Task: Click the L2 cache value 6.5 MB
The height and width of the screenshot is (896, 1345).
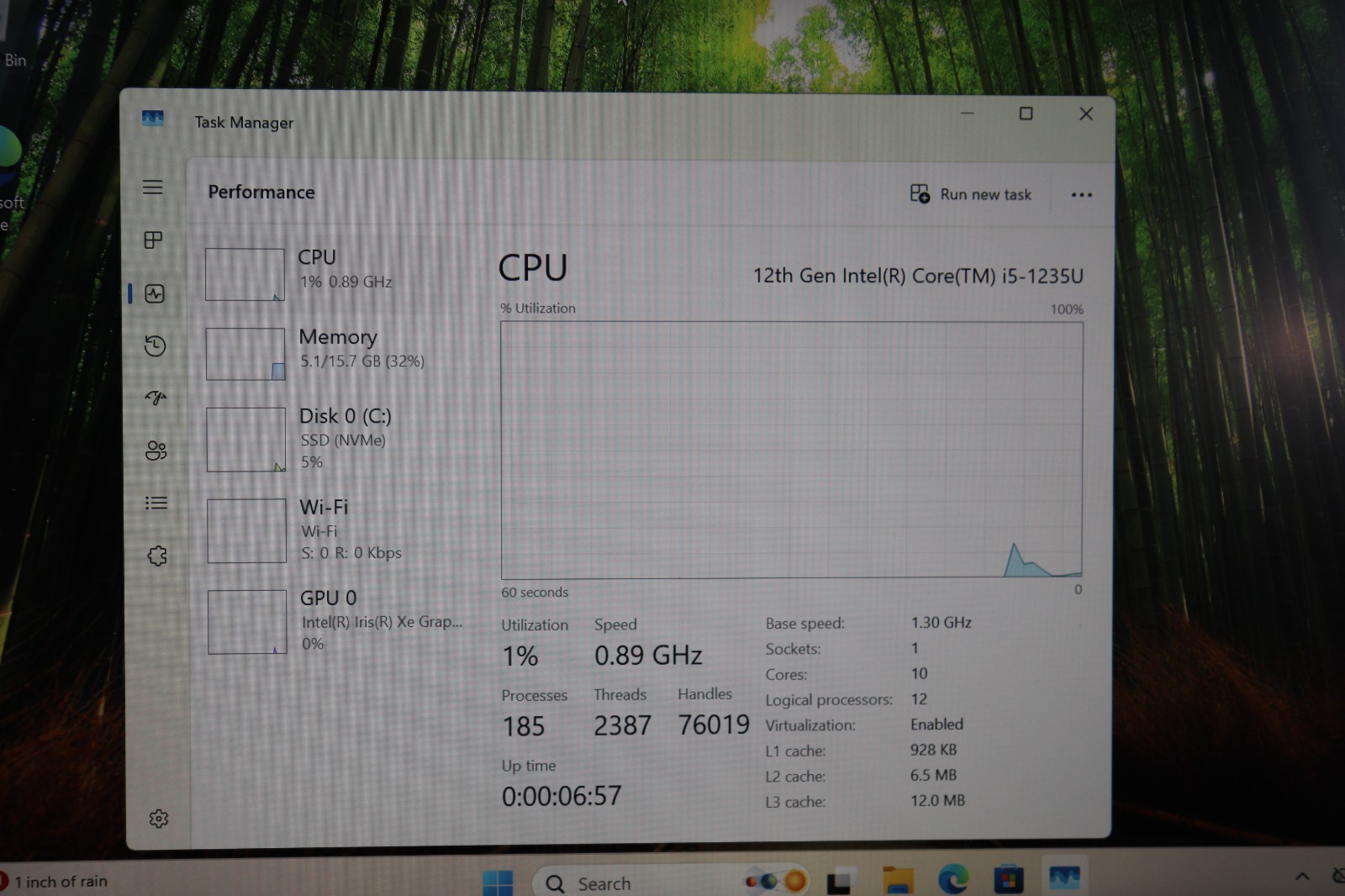Action: point(933,776)
